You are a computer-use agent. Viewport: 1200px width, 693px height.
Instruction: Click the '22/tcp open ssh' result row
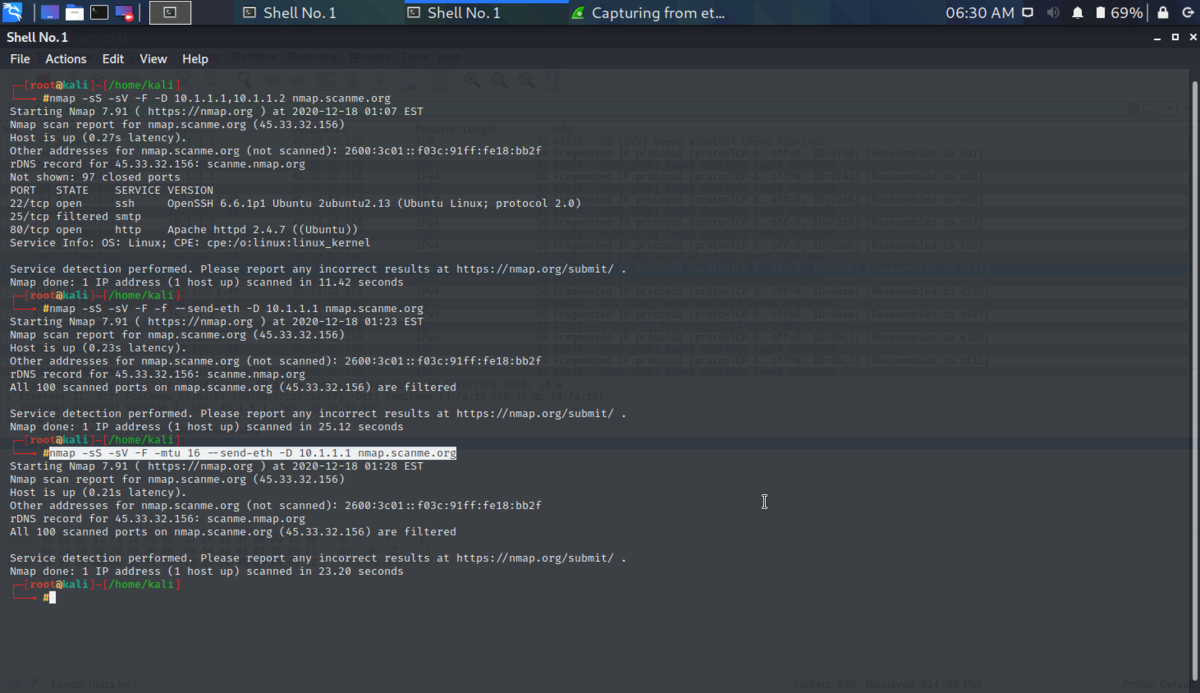pos(295,203)
